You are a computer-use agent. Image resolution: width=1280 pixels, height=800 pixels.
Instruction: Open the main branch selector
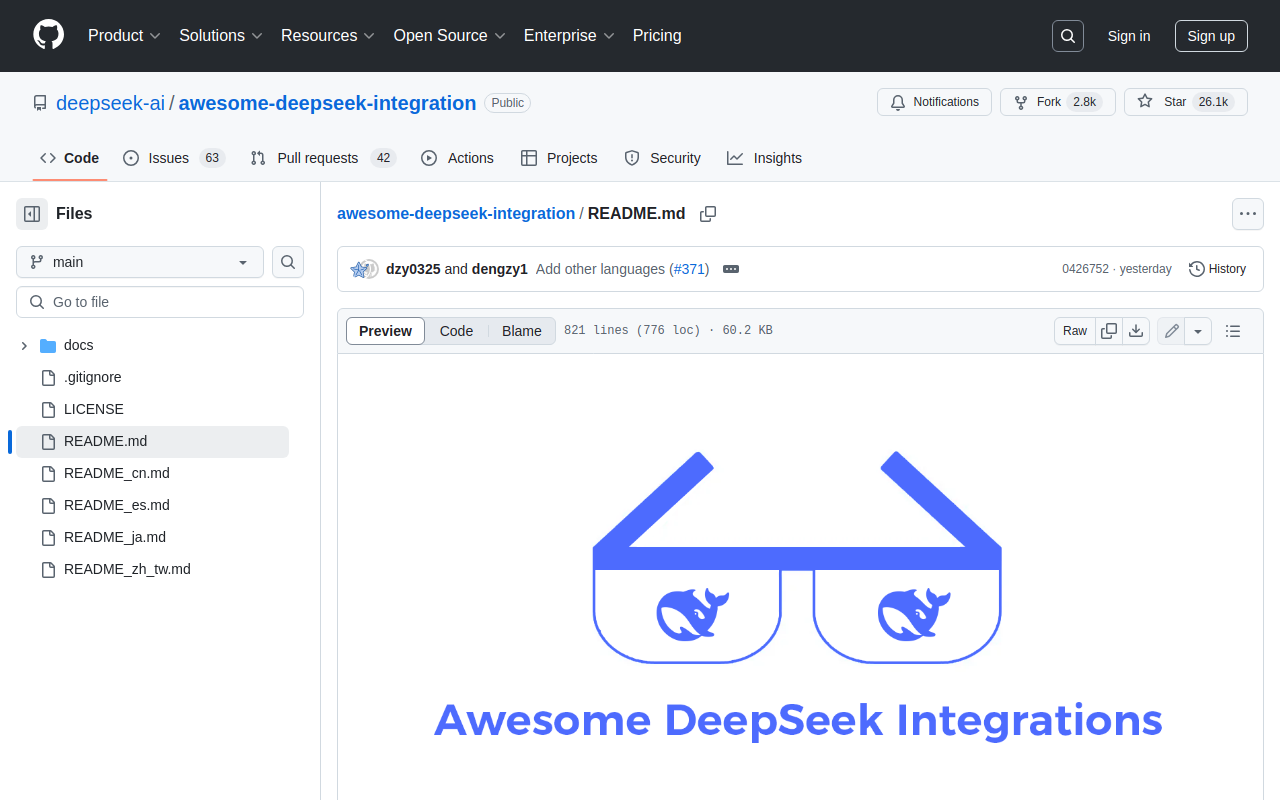pyautogui.click(x=140, y=262)
